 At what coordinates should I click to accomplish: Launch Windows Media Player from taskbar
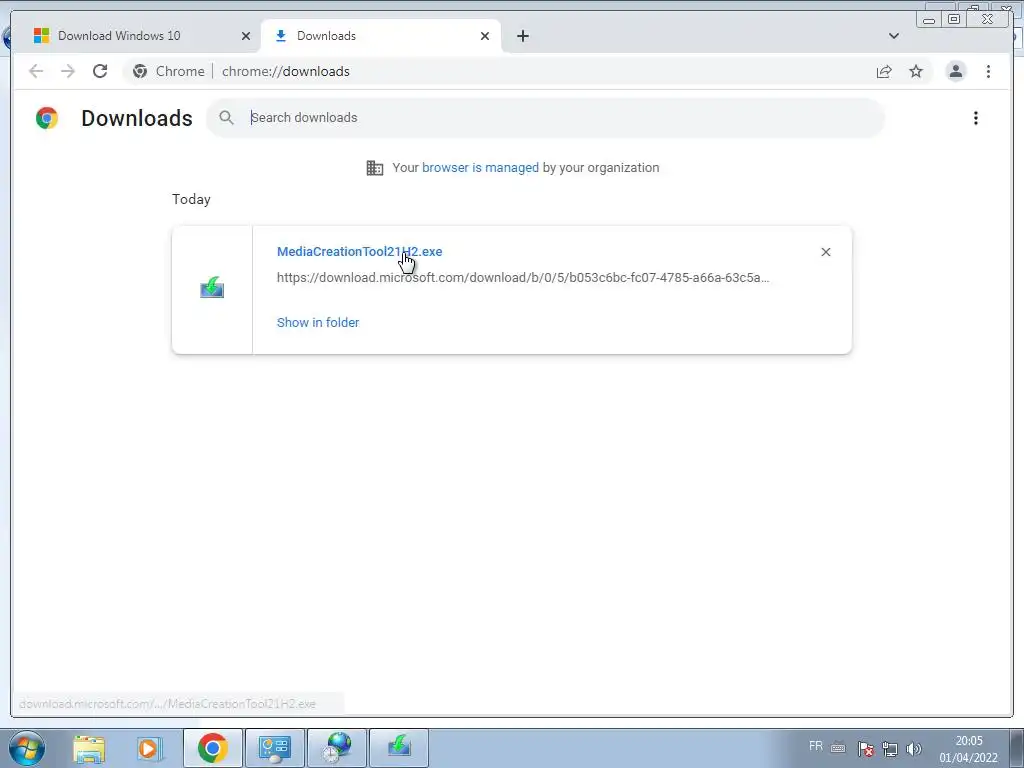148,748
